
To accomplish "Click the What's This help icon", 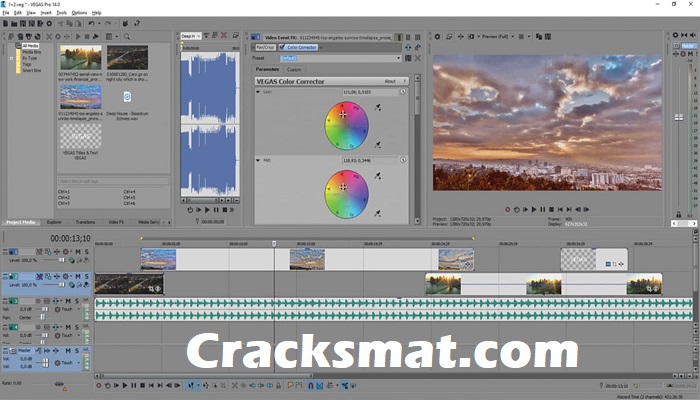I will click(x=137, y=23).
